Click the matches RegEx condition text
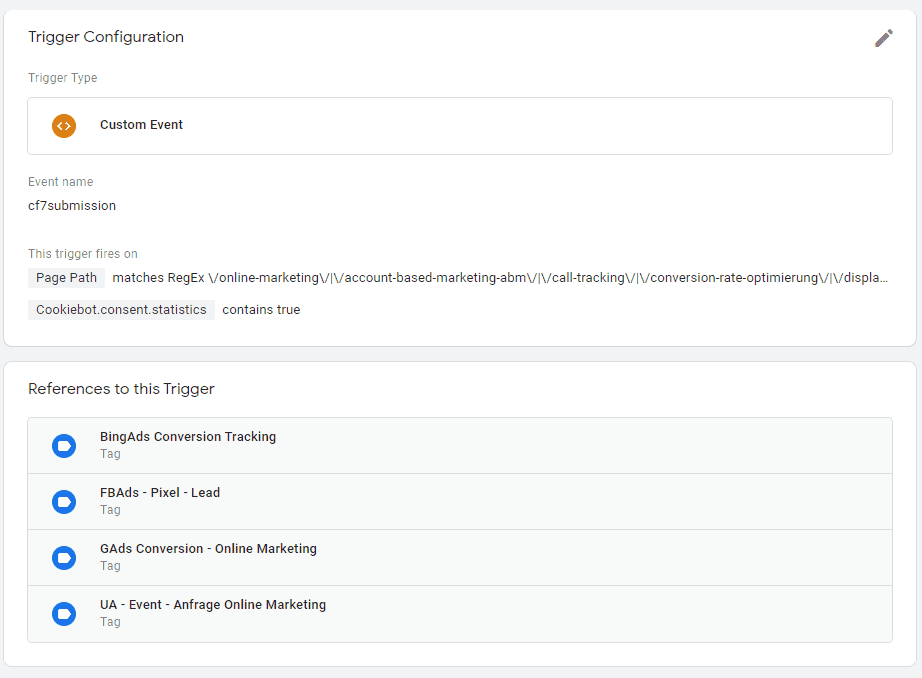 pos(500,278)
